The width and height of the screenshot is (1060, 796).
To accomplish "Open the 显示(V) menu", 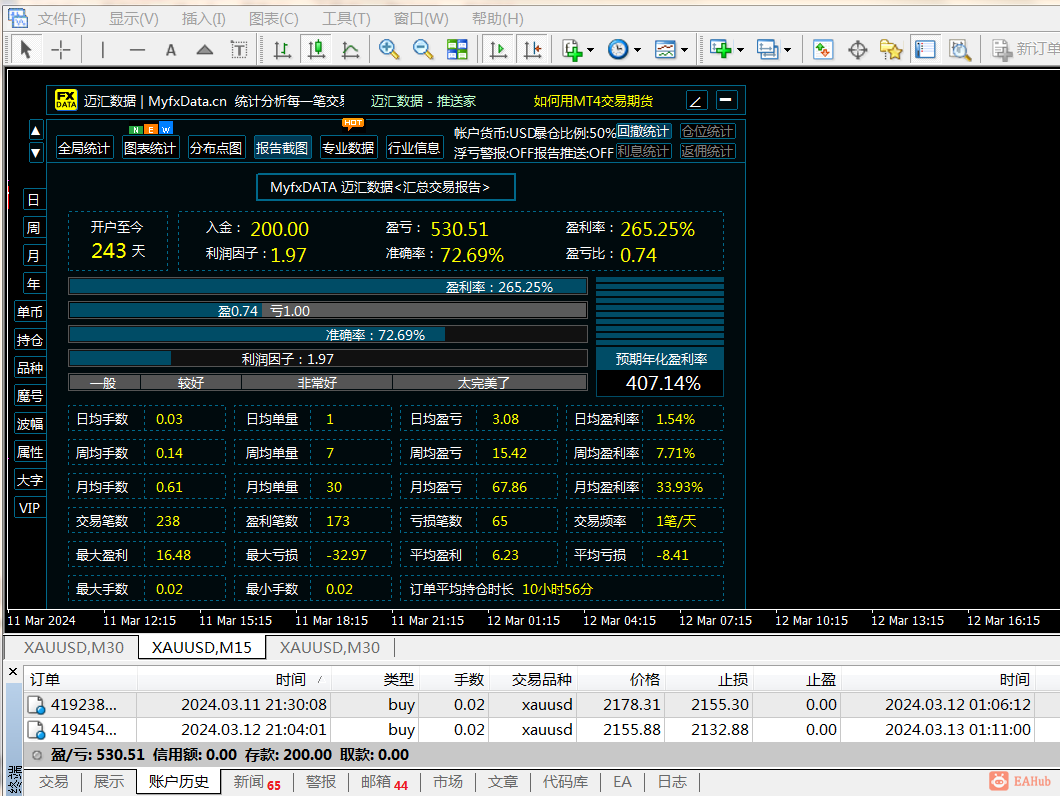I will (134, 19).
